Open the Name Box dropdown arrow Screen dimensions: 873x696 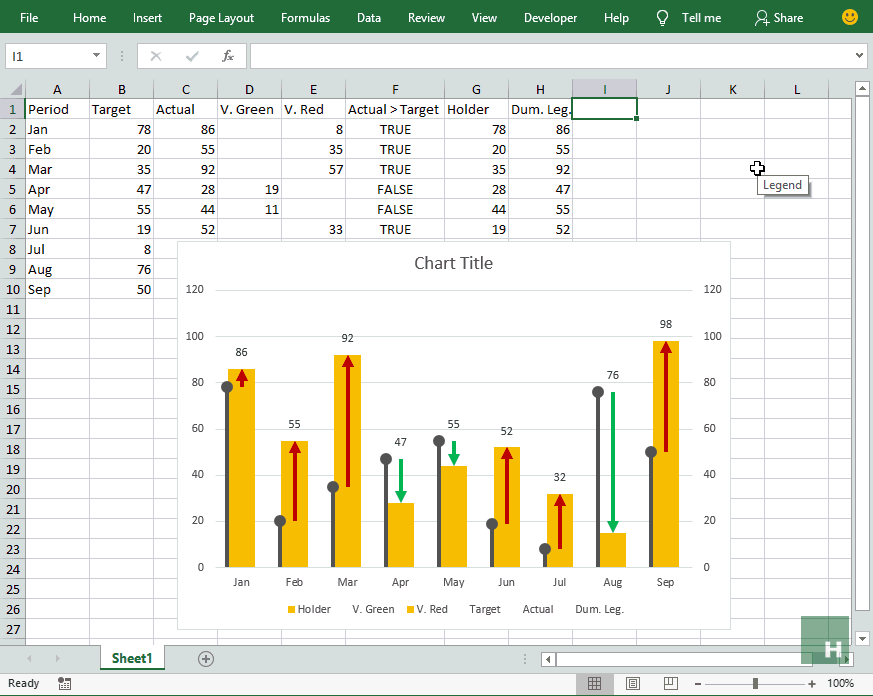tap(96, 56)
